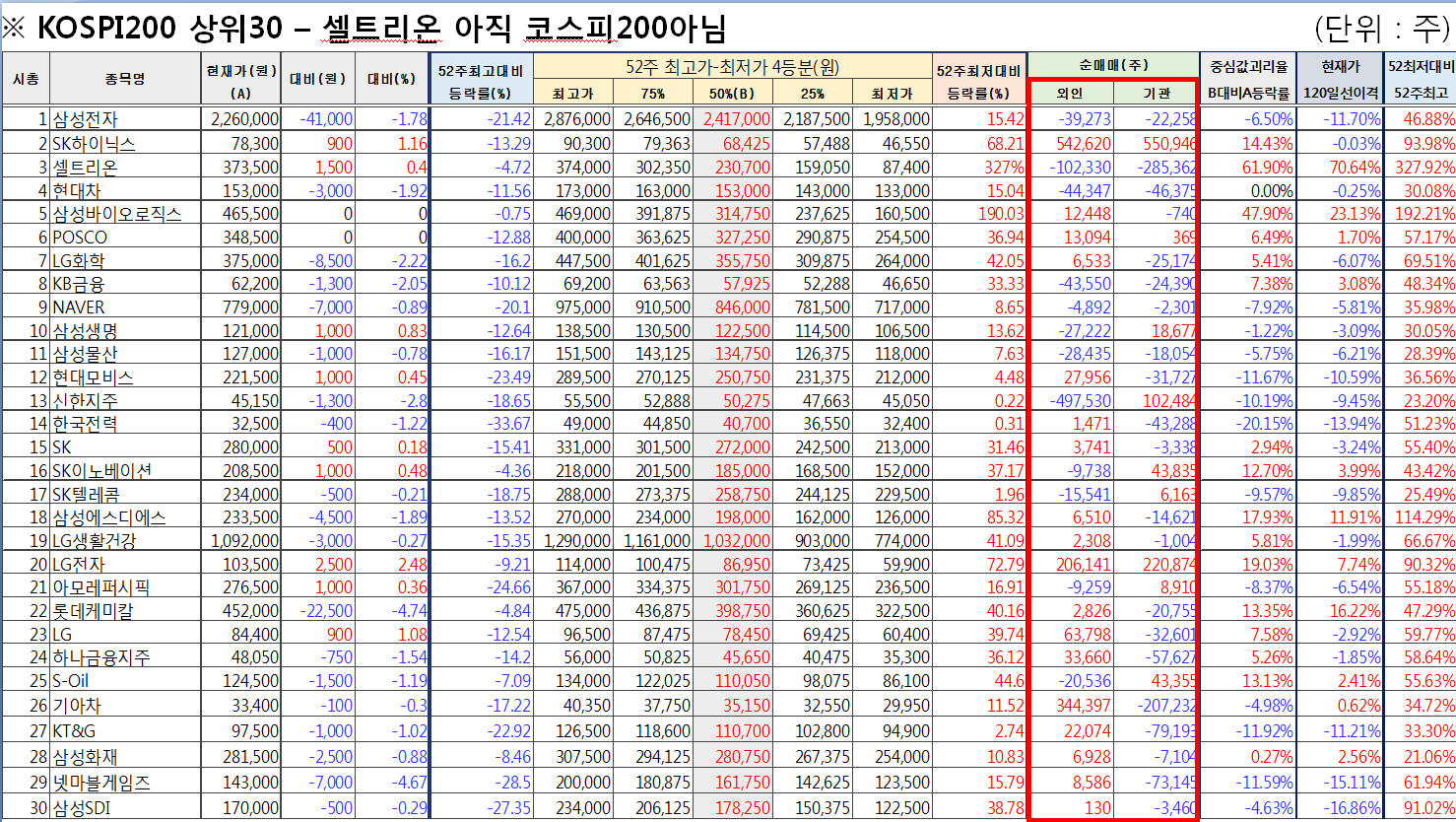The image size is (1456, 822).
Task: Click the 삼성전자 stock name cell
Action: (x=86, y=119)
